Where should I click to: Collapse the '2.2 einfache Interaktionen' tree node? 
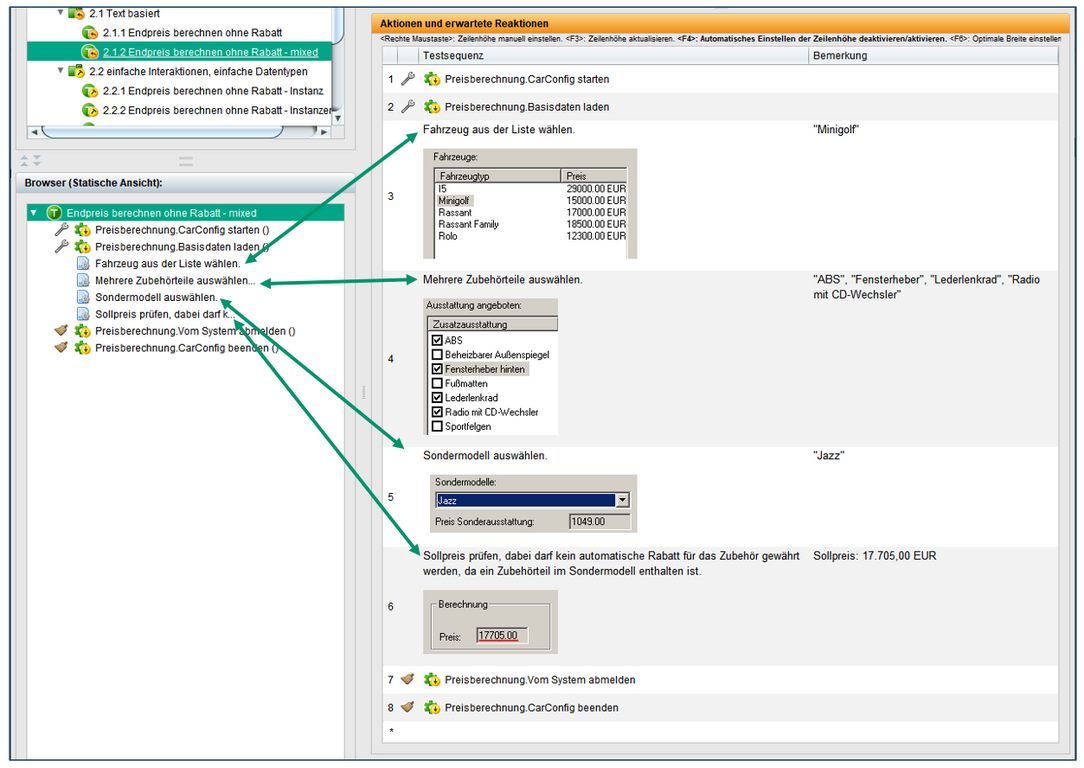point(60,71)
